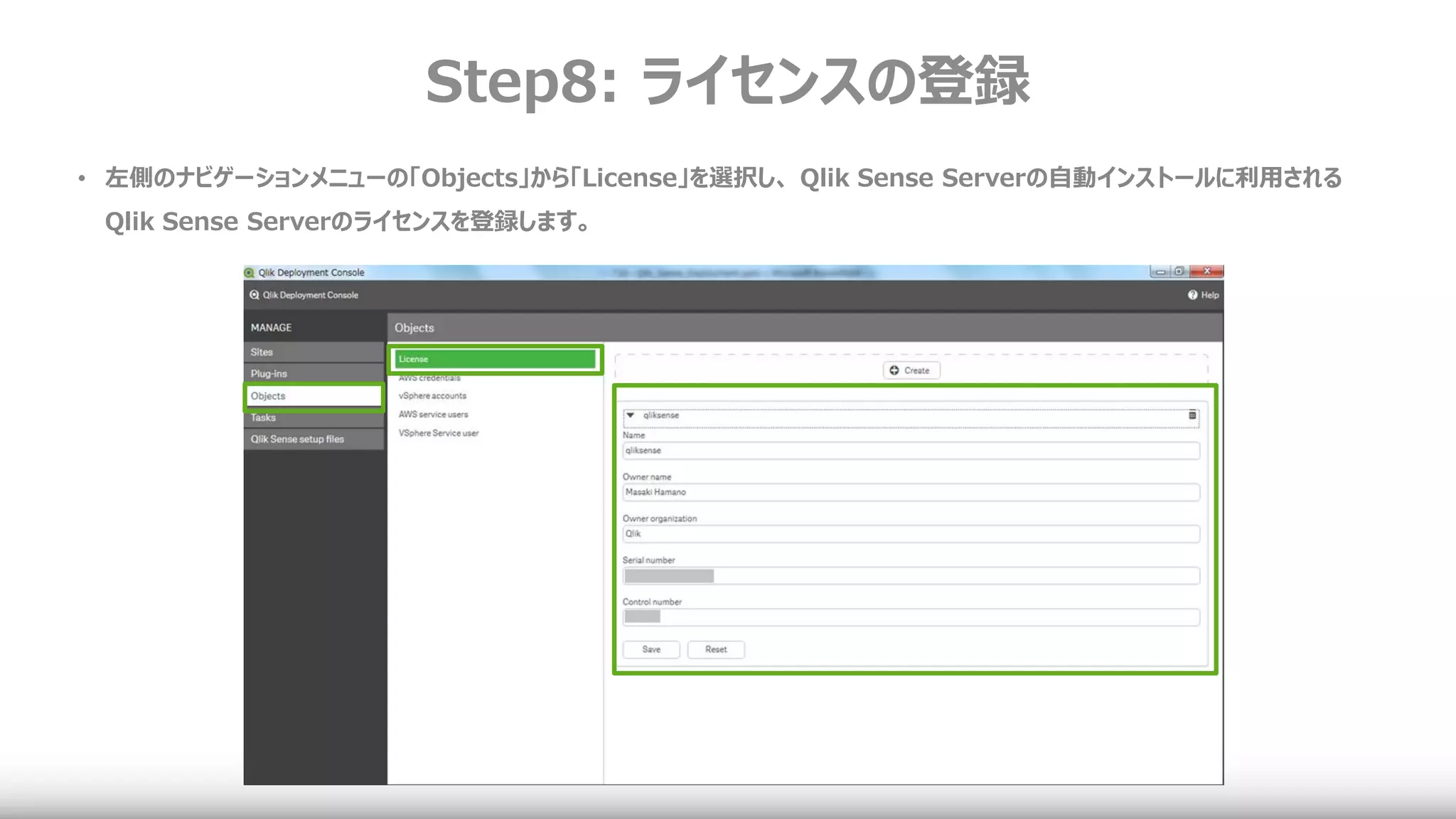Open the Tasks section

tap(314, 417)
